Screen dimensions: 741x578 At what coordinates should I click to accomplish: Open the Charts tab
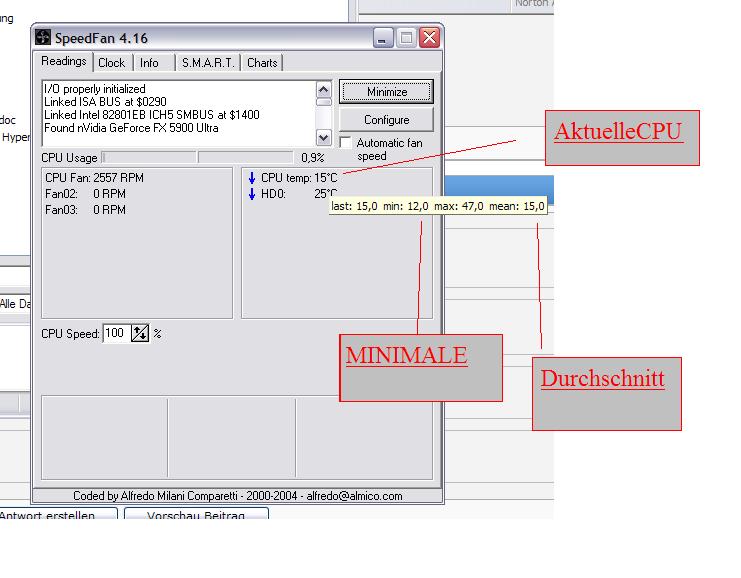[262, 63]
